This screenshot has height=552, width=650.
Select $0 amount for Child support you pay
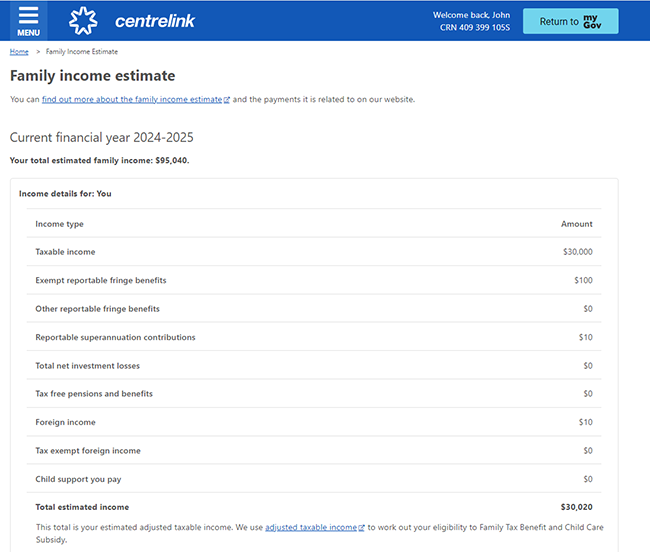point(588,479)
